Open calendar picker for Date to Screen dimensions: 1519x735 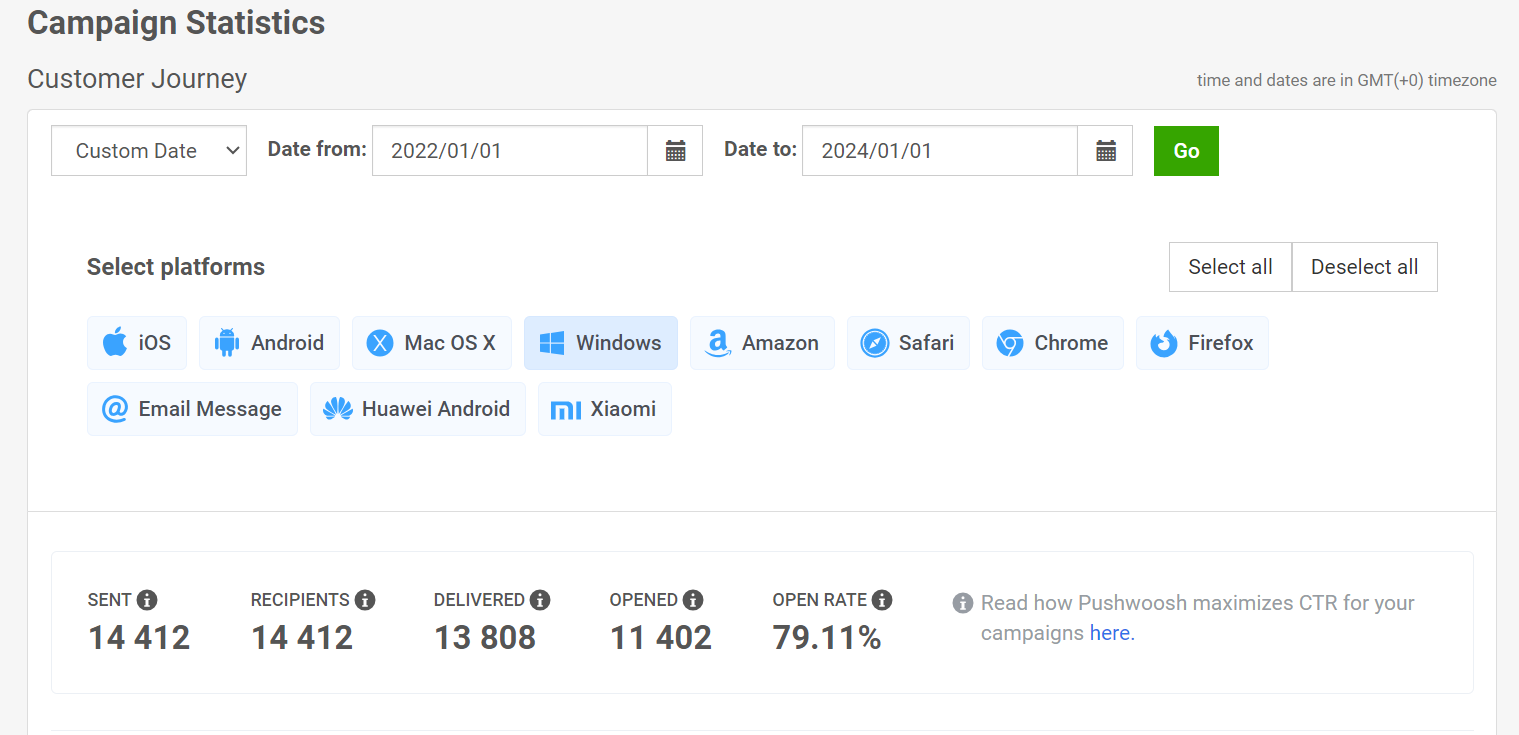click(x=1105, y=150)
